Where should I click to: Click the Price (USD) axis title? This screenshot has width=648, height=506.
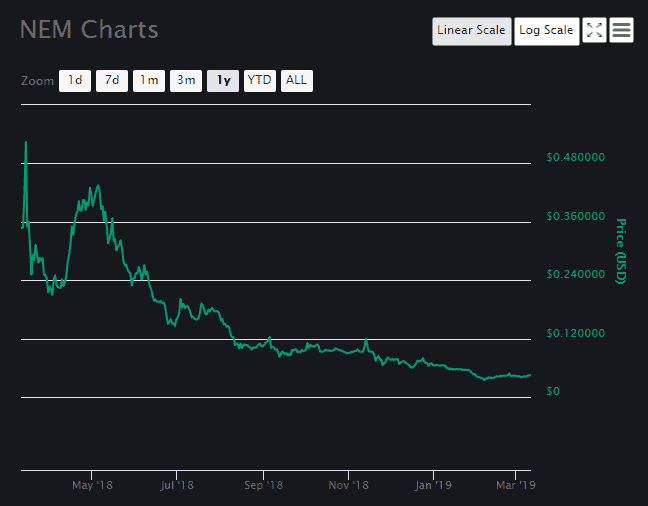coord(621,251)
